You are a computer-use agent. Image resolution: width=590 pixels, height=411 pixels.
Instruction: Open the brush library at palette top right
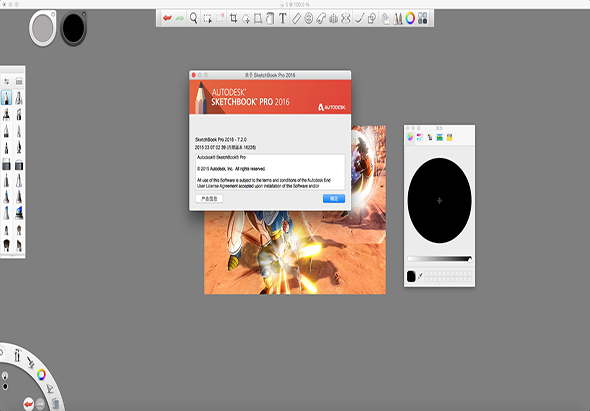click(19, 81)
